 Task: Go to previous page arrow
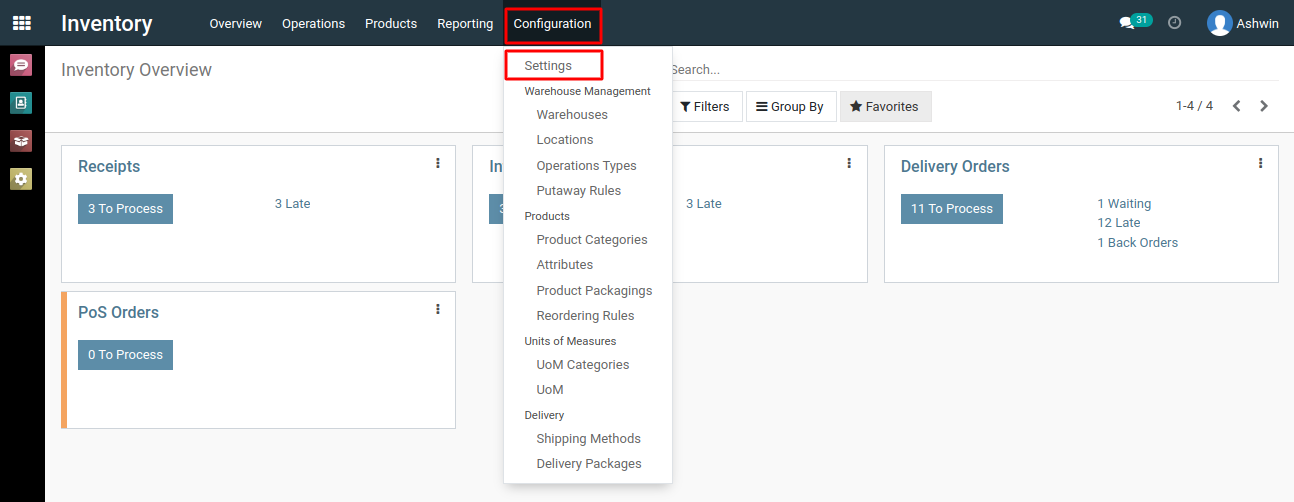coord(1237,106)
